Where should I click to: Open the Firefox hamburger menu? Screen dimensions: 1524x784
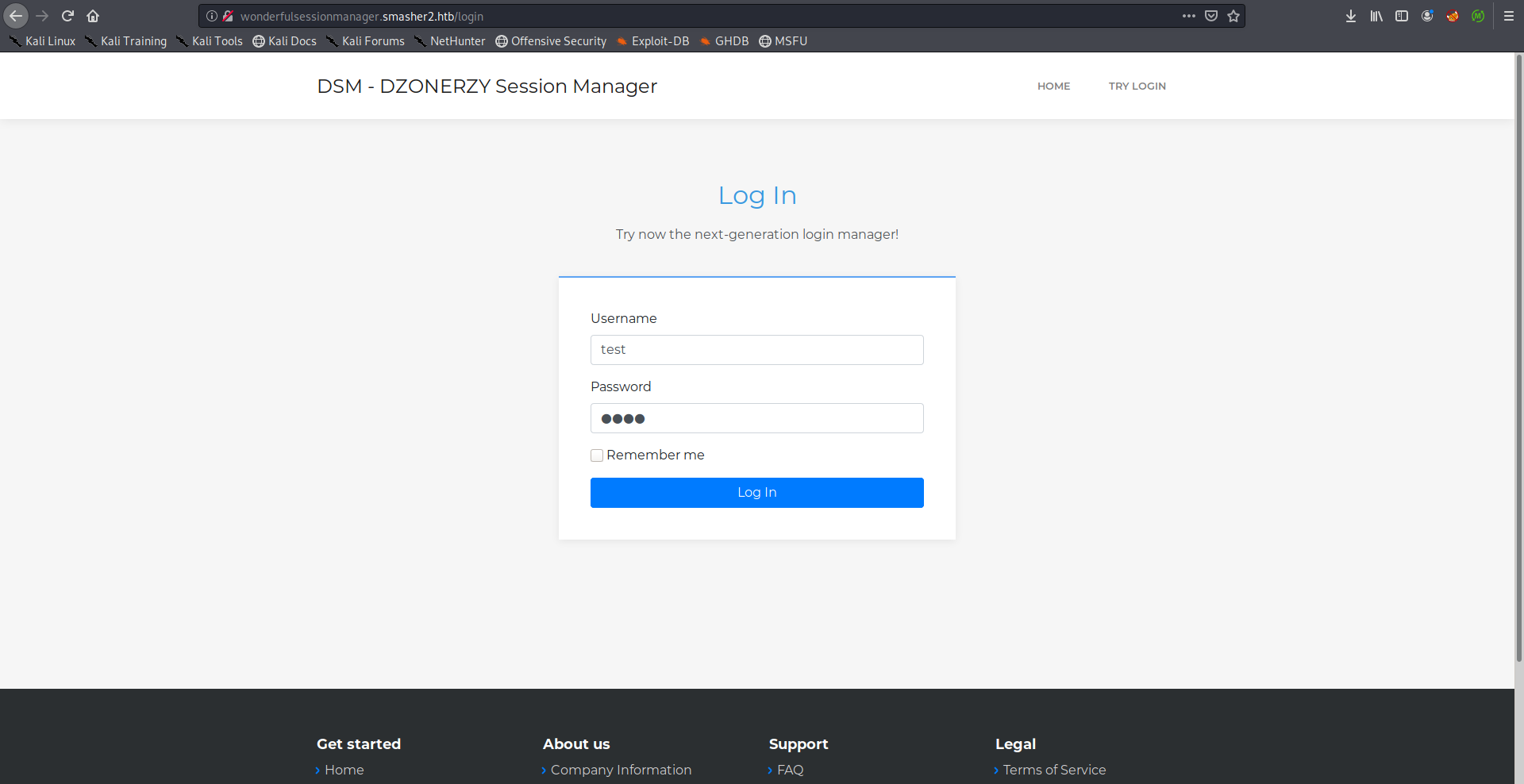pos(1509,16)
